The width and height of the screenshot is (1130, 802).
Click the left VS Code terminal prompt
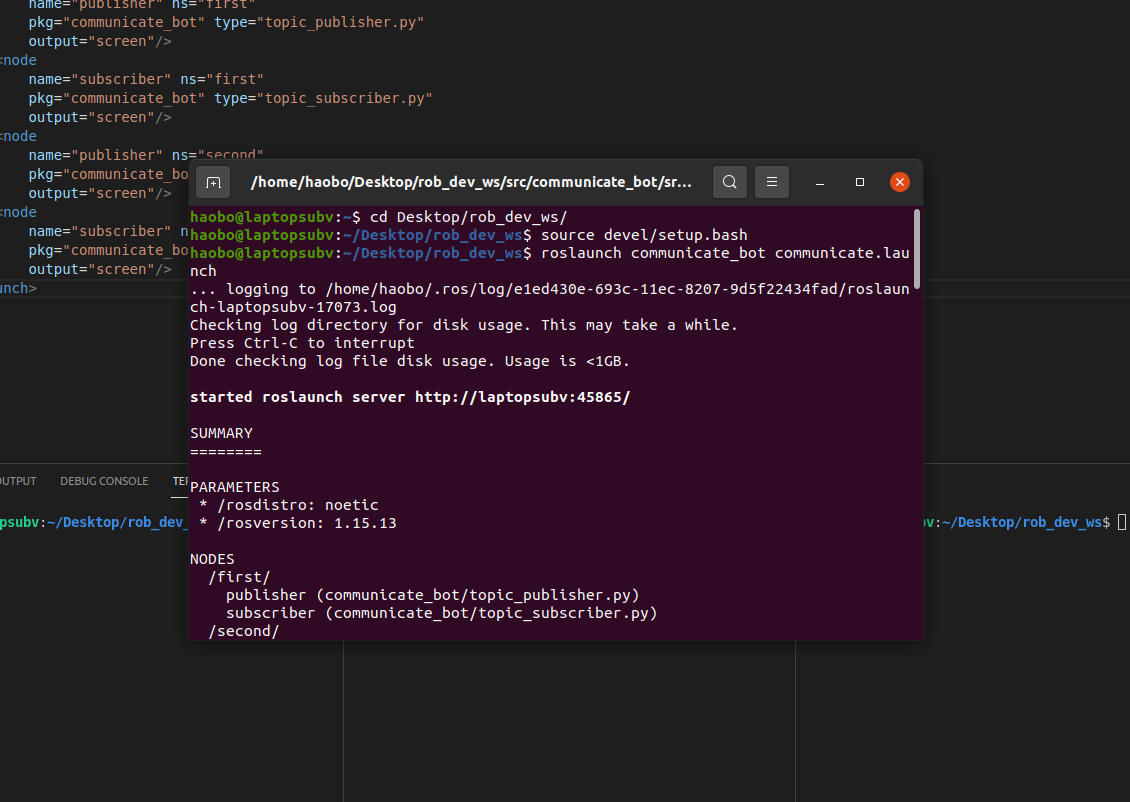(94, 522)
